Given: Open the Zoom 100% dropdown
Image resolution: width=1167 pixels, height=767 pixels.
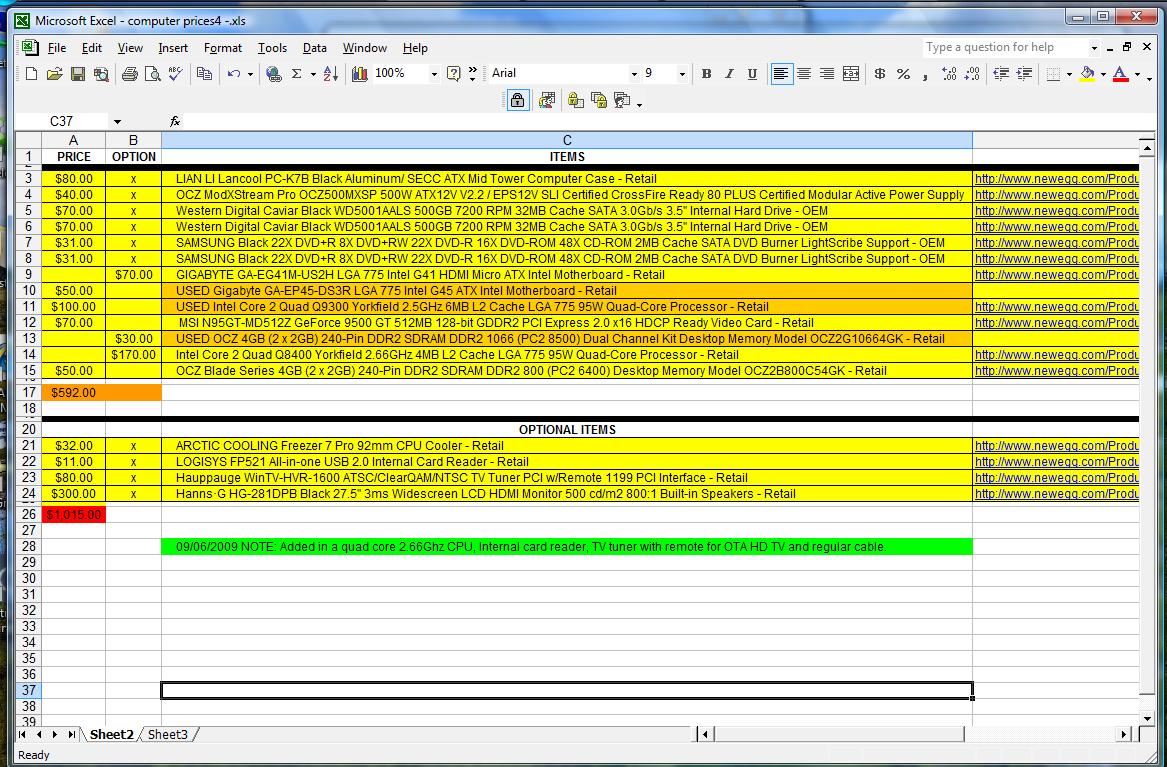Looking at the screenshot, I should (x=434, y=74).
